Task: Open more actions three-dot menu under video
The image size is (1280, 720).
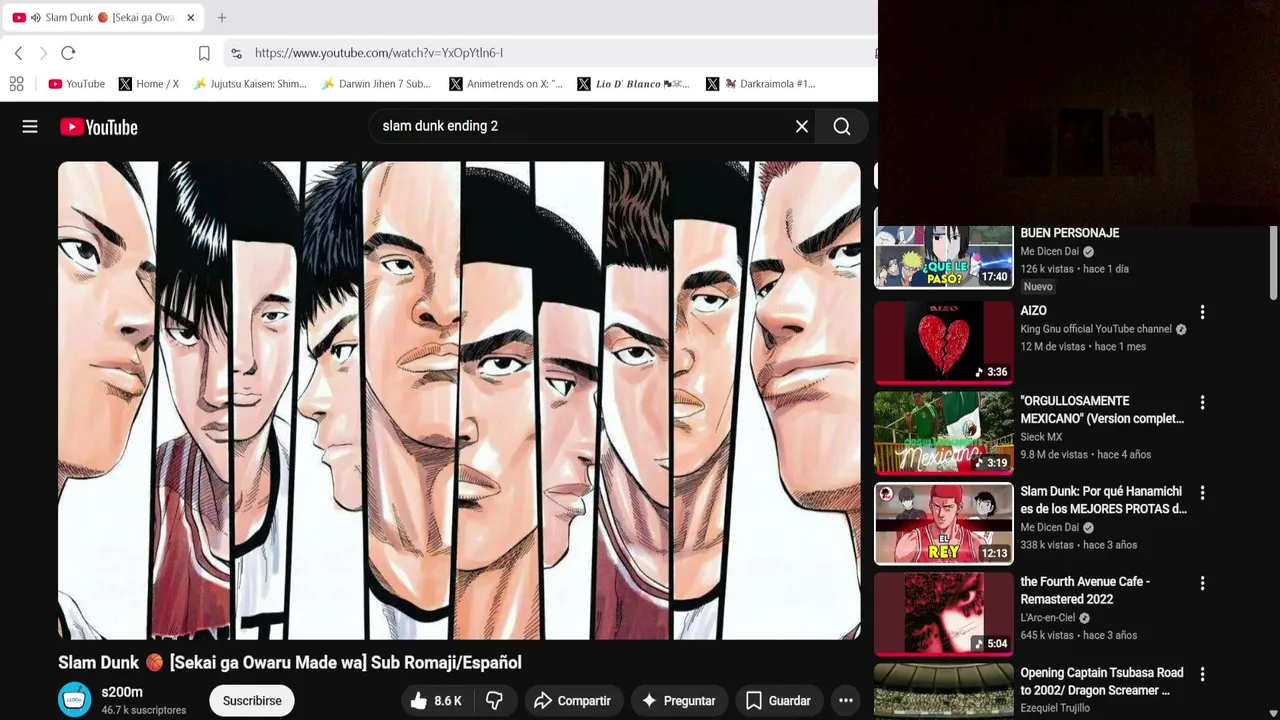Action: click(846, 701)
